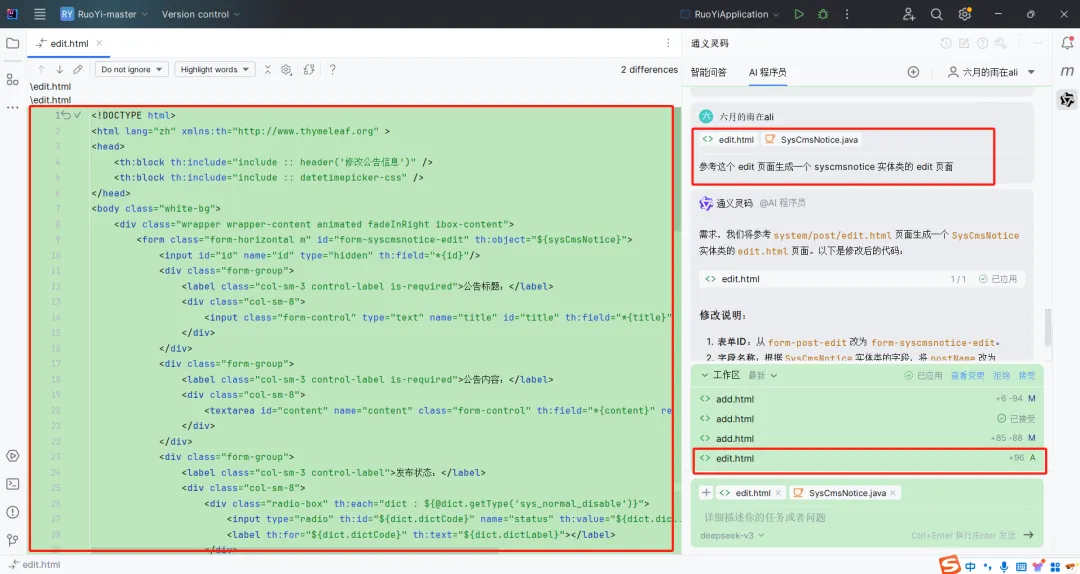Accept the line 1 change checkmark
This screenshot has width=1080, height=574.
[x=78, y=116]
